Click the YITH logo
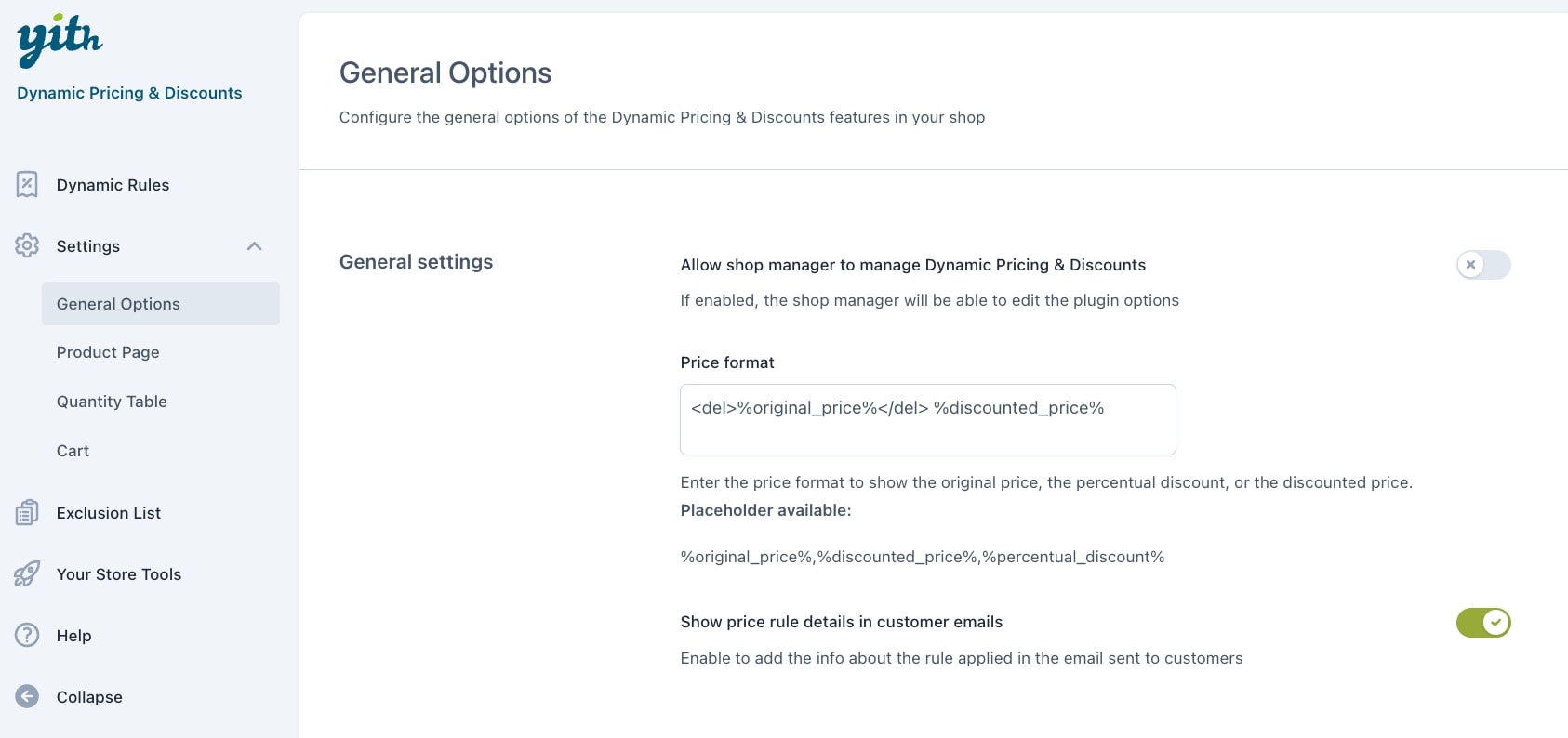 (60, 41)
